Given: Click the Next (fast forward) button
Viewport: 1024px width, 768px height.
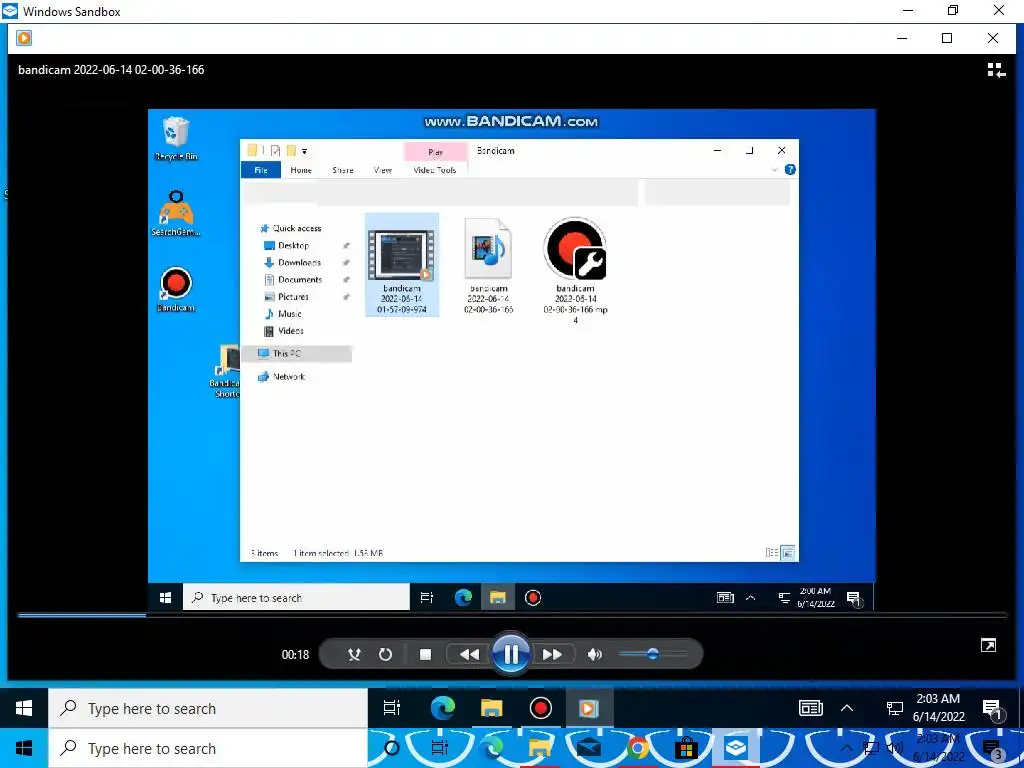Looking at the screenshot, I should pyautogui.click(x=552, y=654).
